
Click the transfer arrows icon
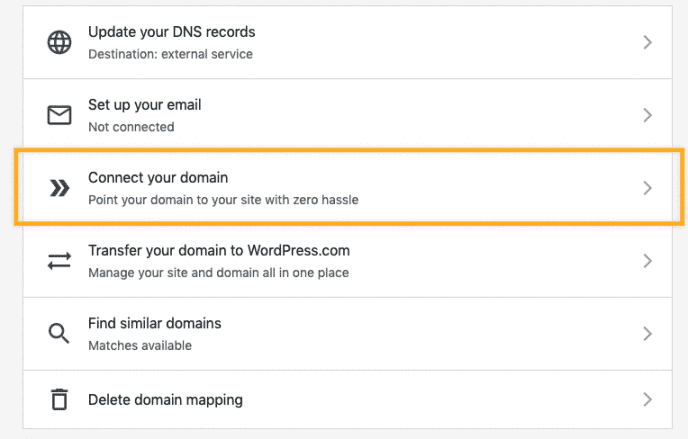pos(59,261)
